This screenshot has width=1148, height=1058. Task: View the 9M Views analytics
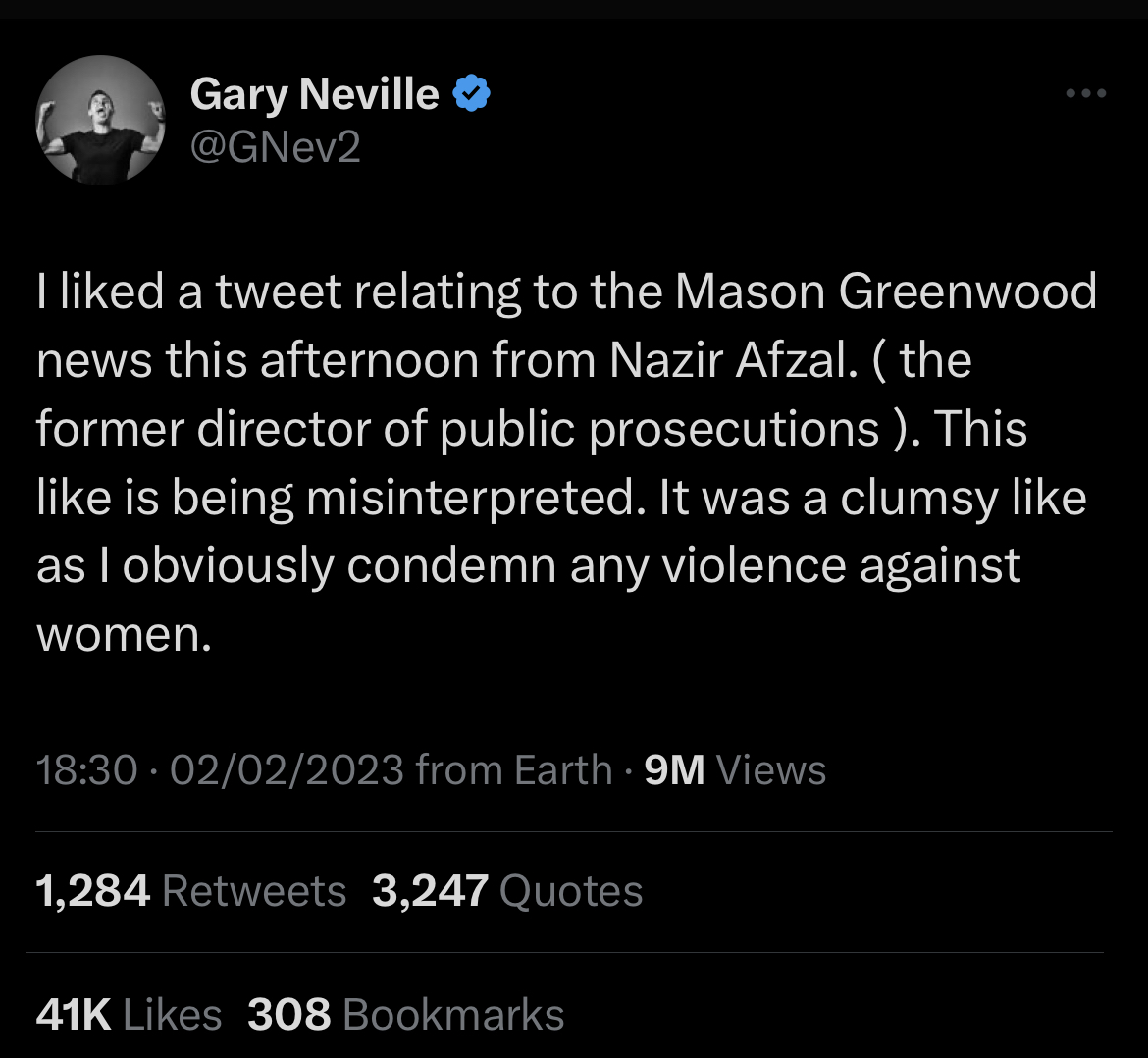[735, 770]
